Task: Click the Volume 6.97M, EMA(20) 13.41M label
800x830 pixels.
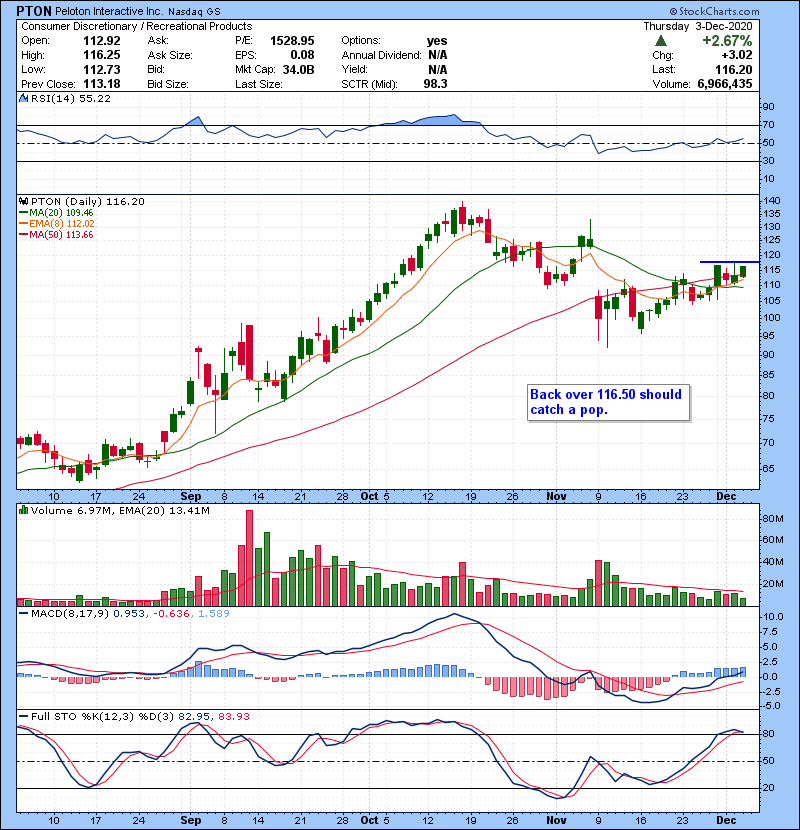Action: click(120, 510)
